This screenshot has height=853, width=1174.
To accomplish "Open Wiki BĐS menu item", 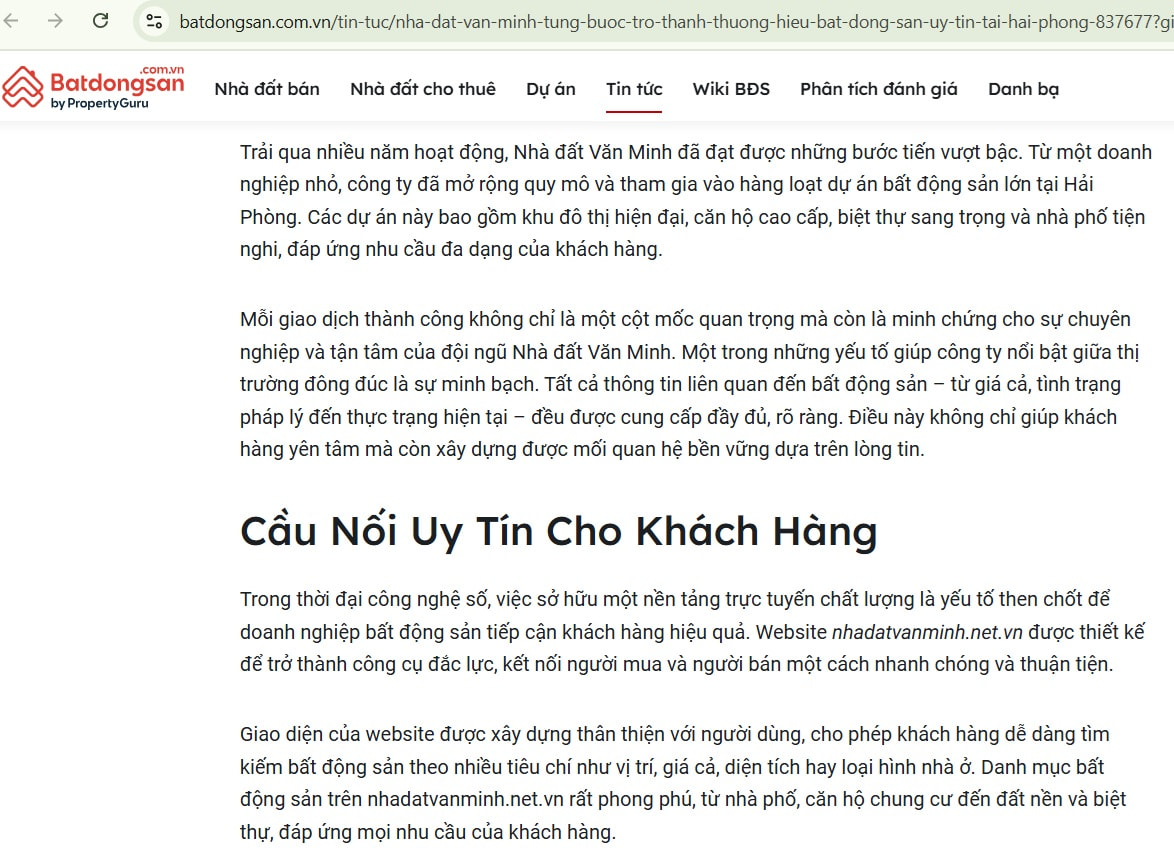I will (x=731, y=89).
